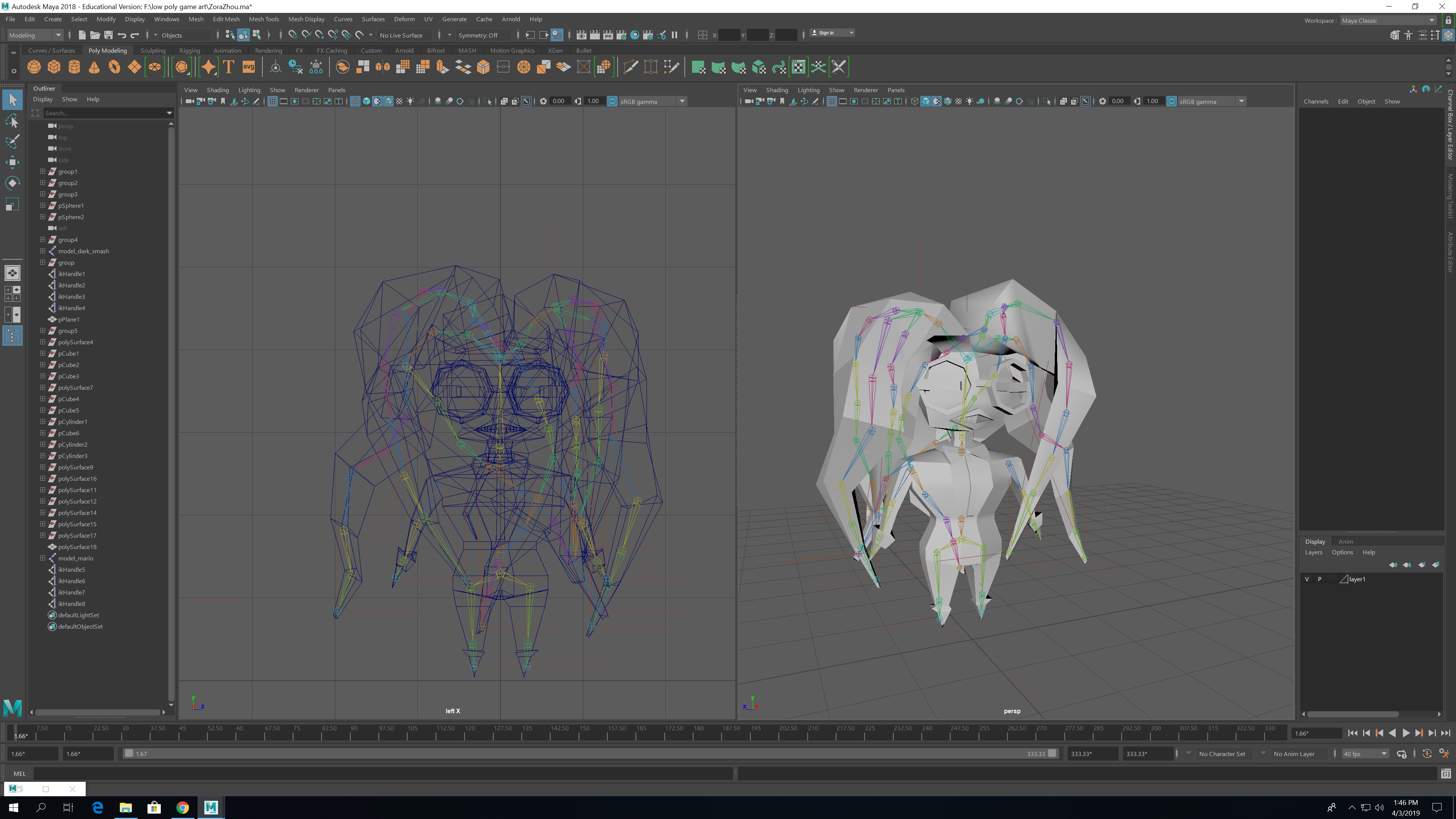Click the SVG import shelf icon

(x=249, y=67)
